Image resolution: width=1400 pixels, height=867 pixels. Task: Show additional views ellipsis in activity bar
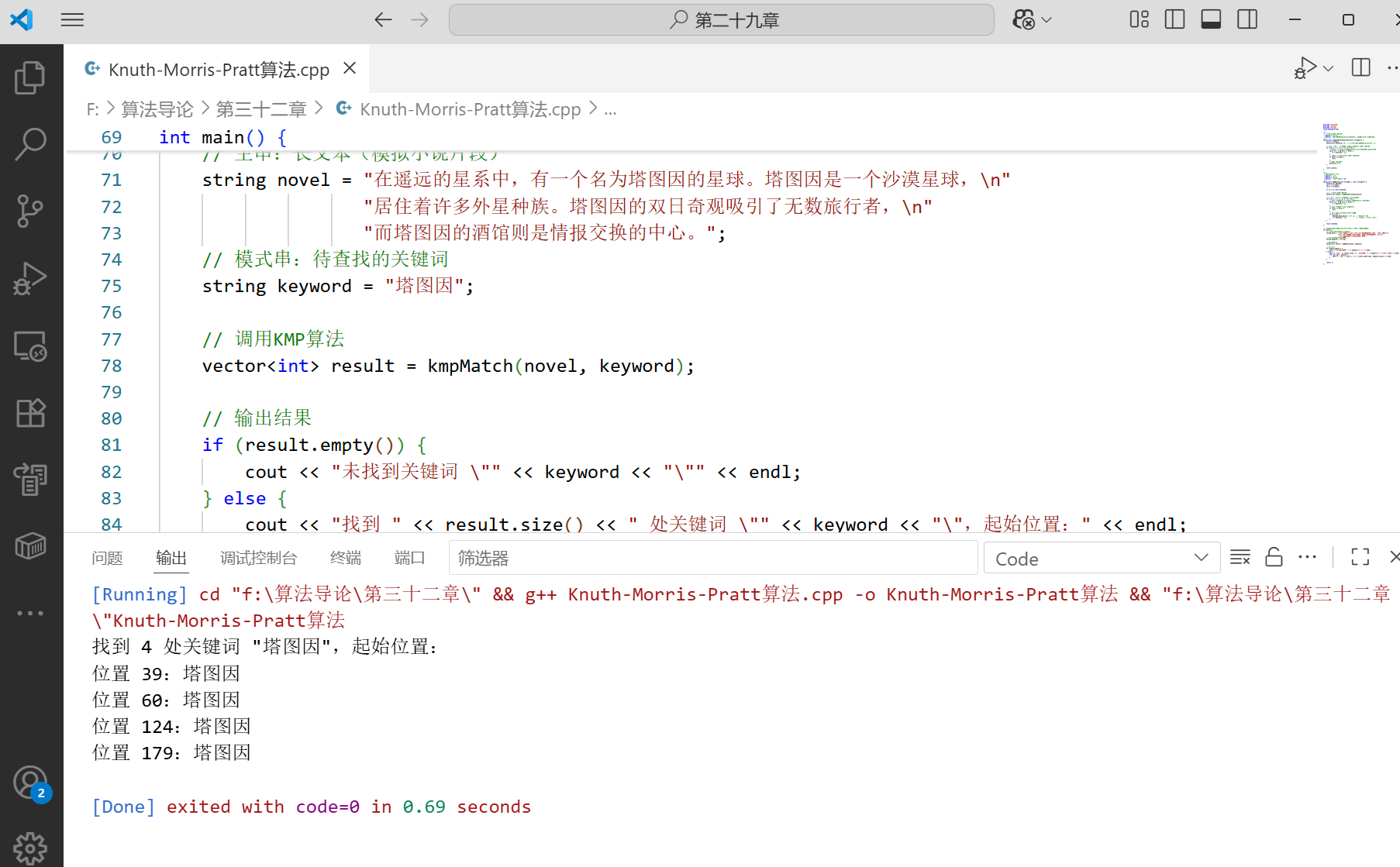pos(30,613)
